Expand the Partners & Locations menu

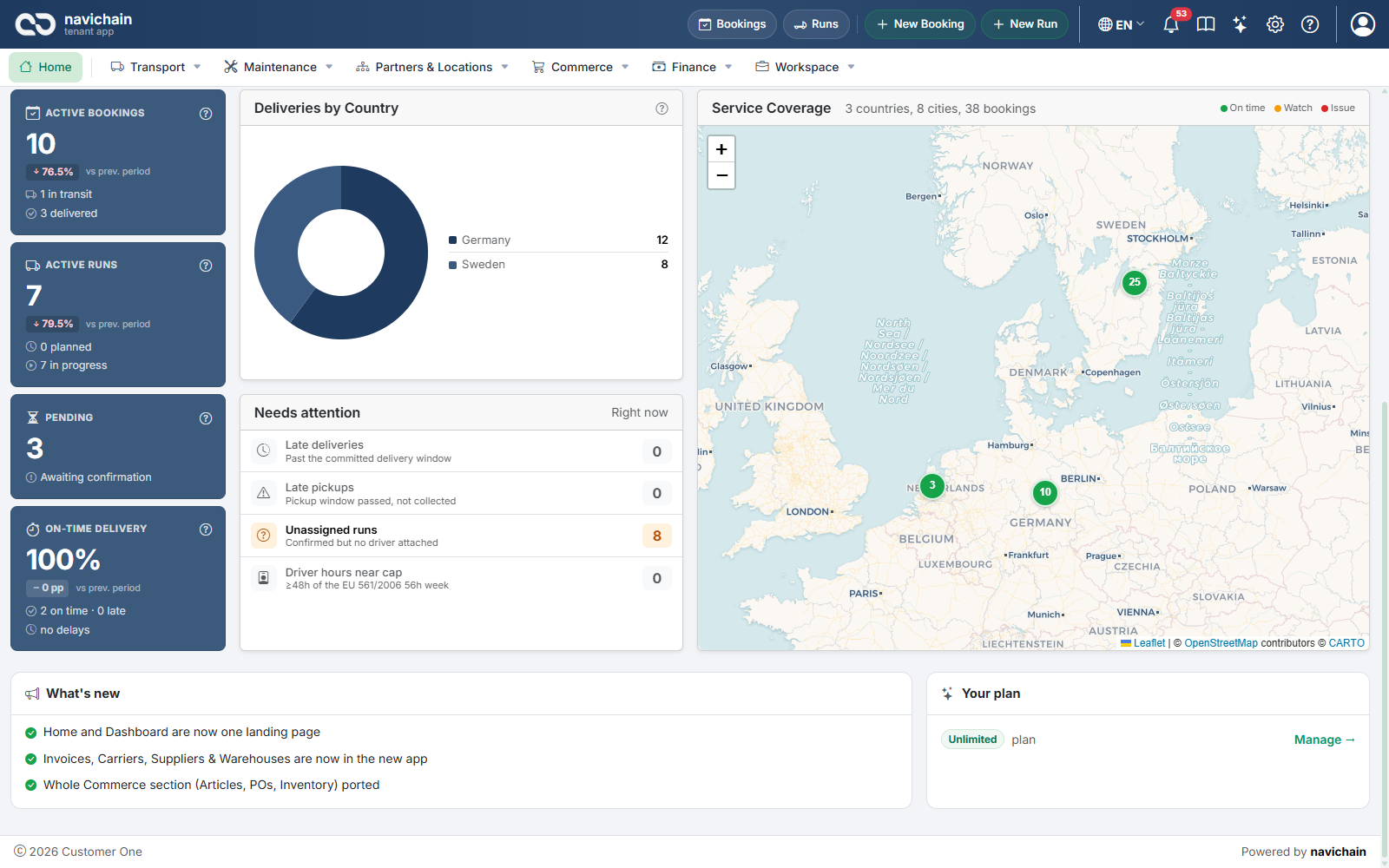[432, 67]
